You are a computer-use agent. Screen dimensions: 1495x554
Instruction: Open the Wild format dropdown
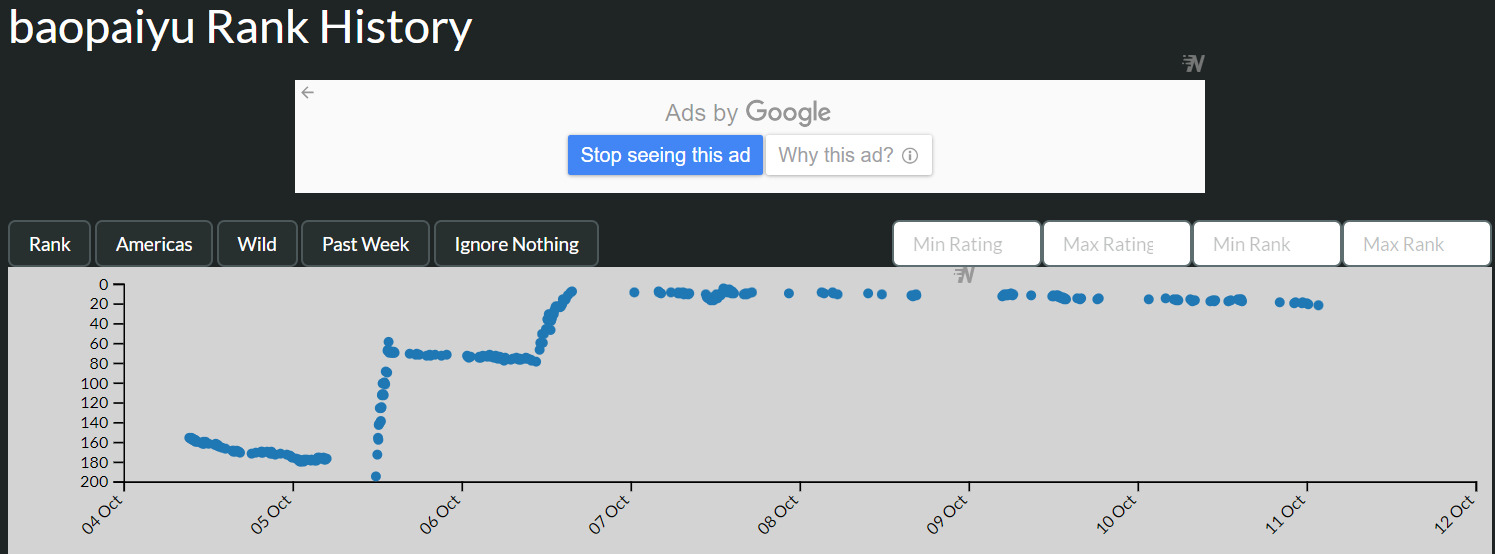pos(257,244)
